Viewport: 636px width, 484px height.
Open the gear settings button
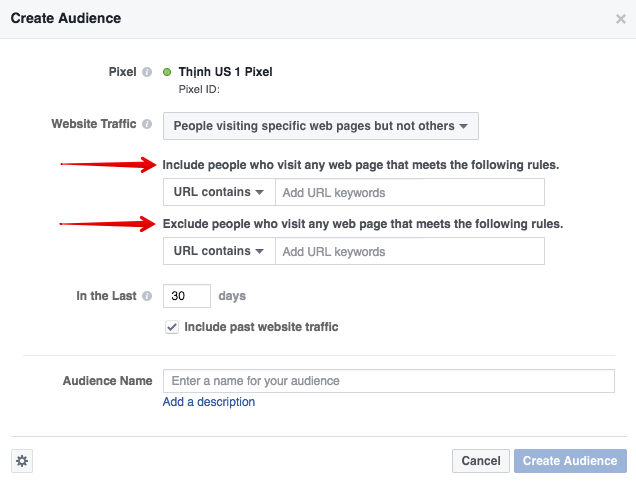[x=22, y=461]
